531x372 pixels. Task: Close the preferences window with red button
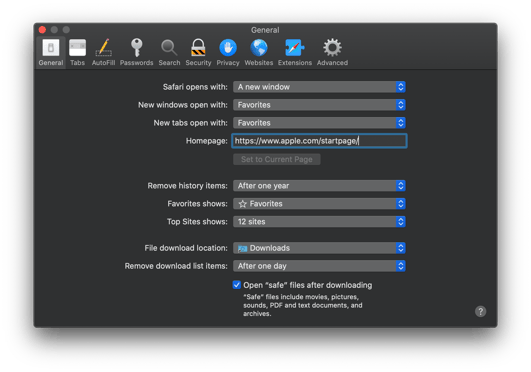(42, 29)
